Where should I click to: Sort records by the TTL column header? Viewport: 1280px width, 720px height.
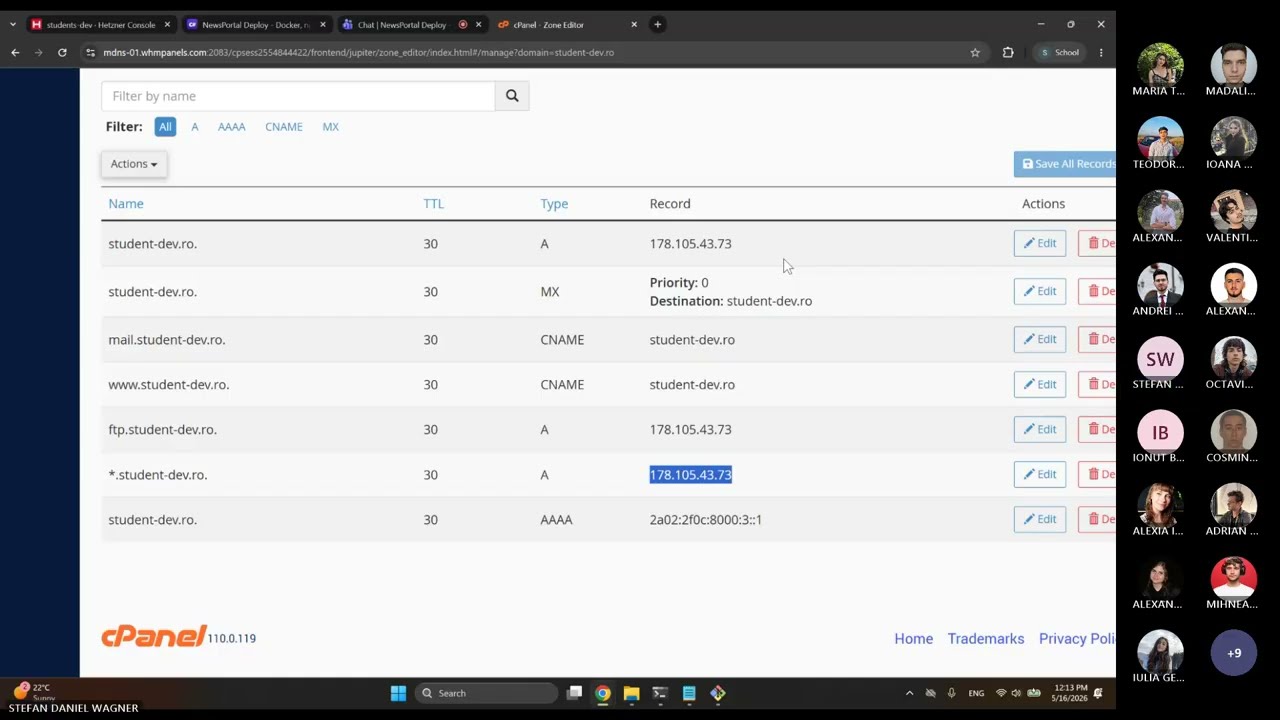click(433, 204)
